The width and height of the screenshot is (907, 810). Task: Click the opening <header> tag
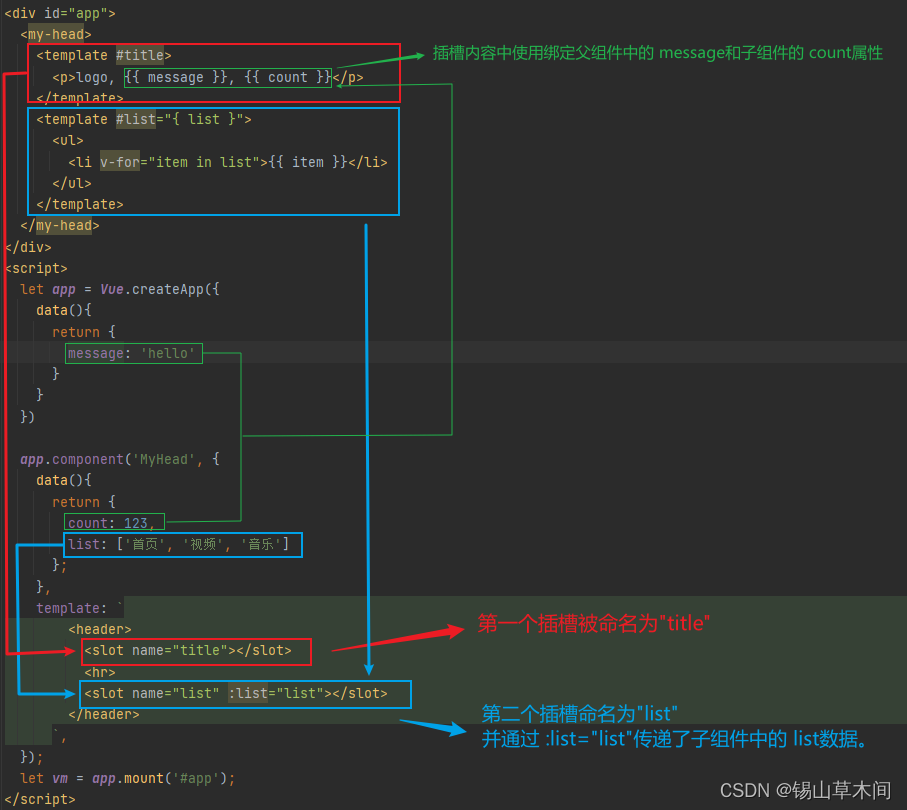click(100, 629)
